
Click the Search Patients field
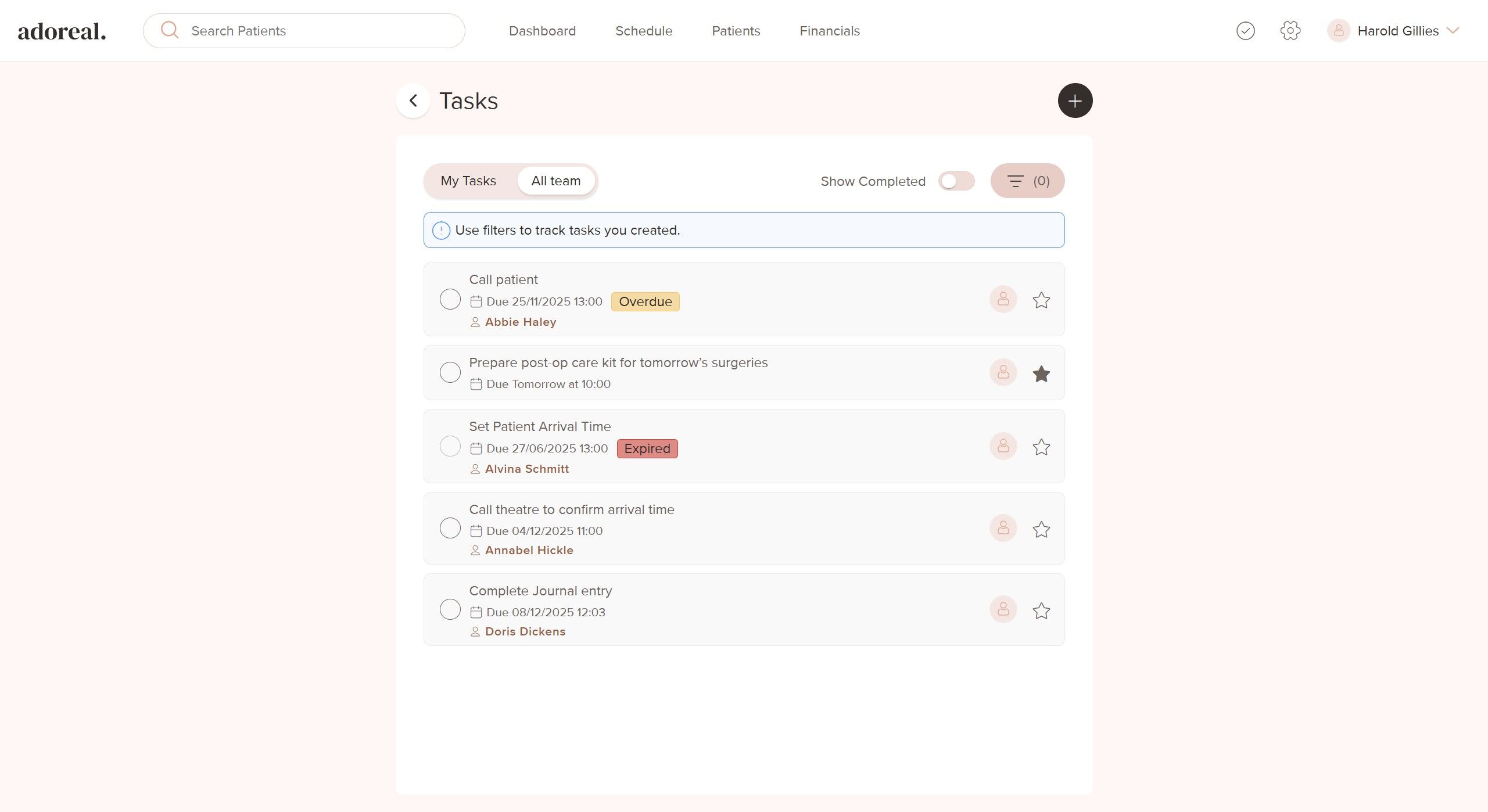(314, 31)
